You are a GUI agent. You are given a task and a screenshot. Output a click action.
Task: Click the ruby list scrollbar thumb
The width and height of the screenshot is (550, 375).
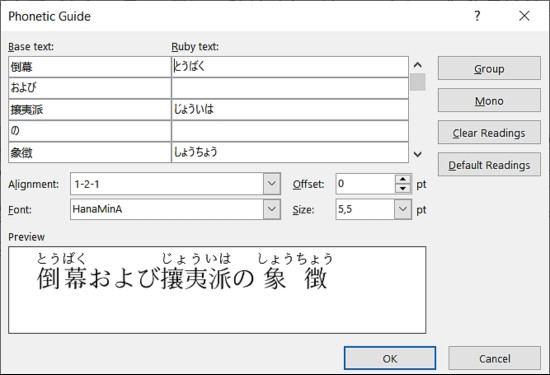(x=417, y=82)
